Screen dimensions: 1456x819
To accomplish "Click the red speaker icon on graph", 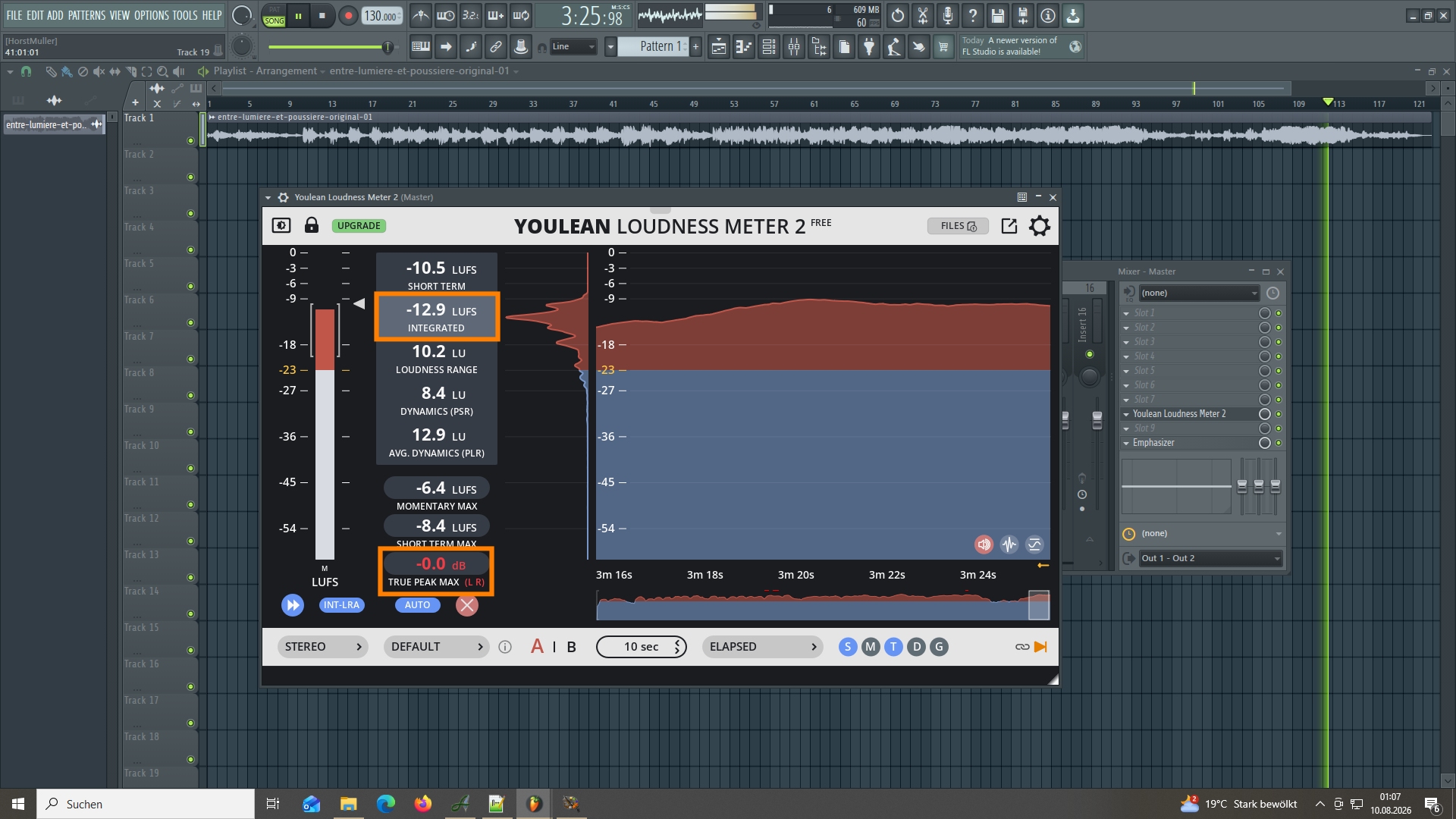I will (x=984, y=544).
